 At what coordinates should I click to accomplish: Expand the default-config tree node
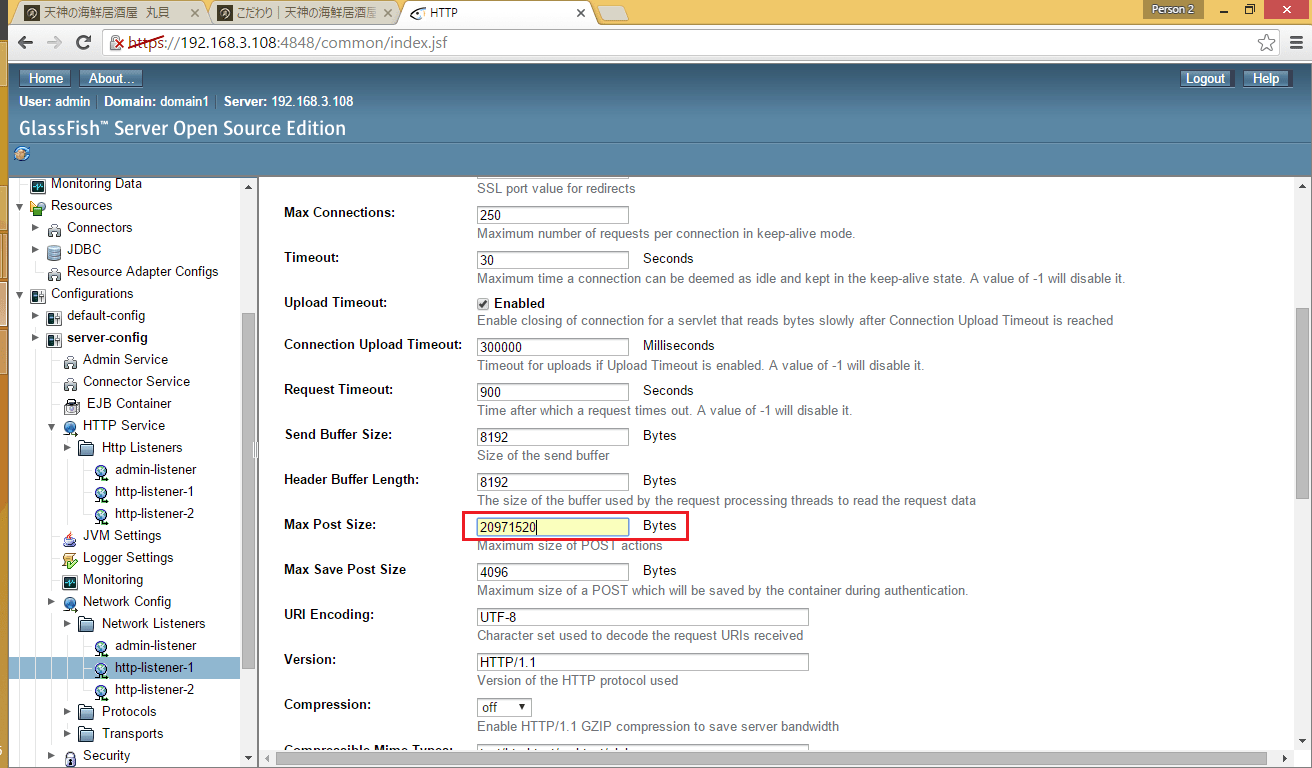[35, 316]
